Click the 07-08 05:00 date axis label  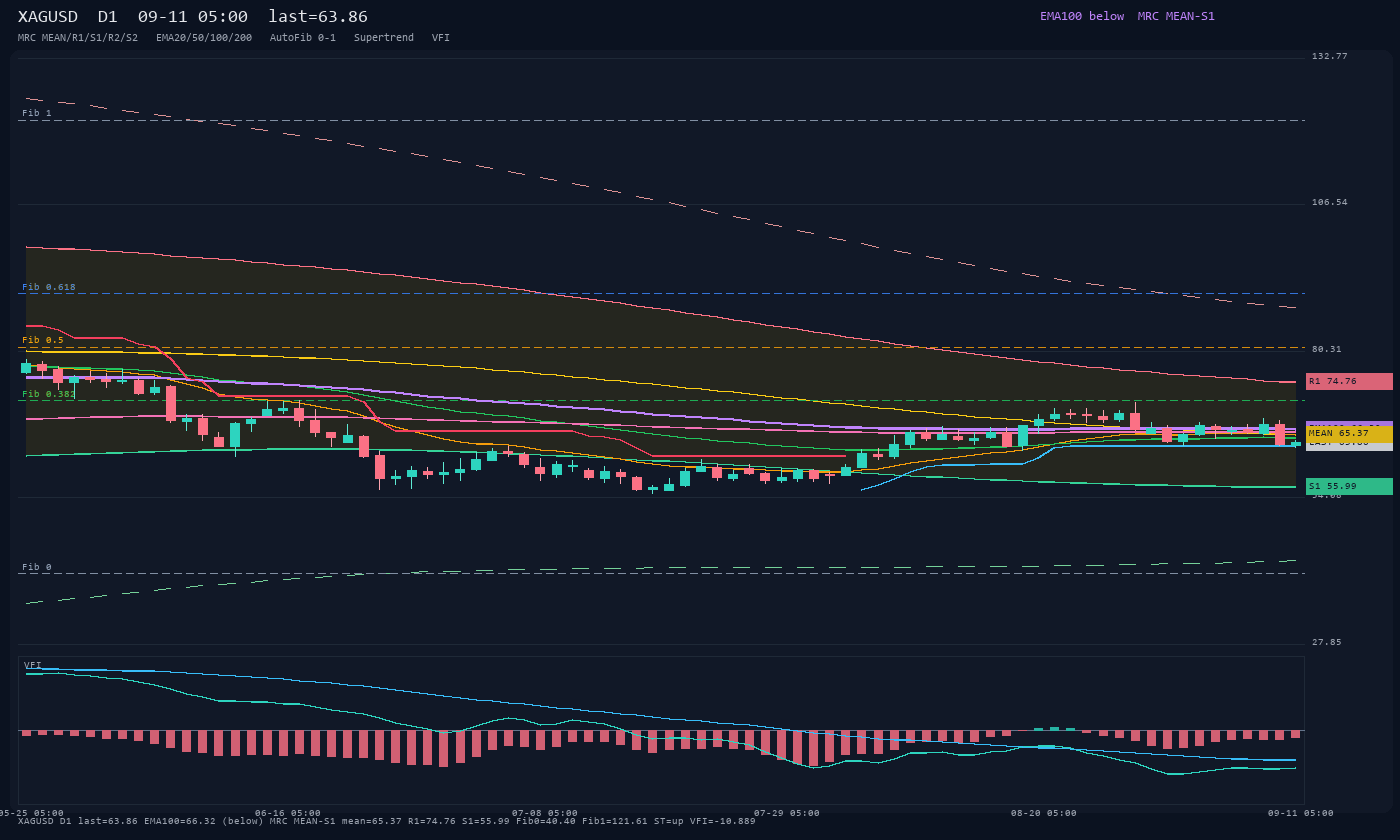pos(545,813)
